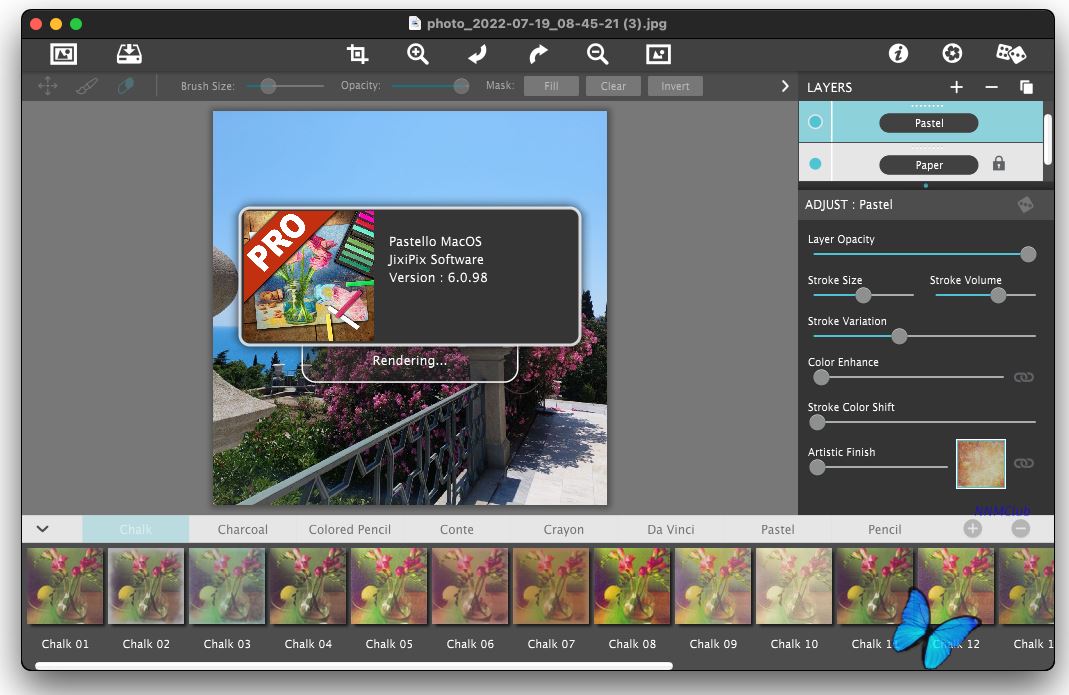Viewport: 1069px width, 695px height.
Task: Select the Brush mask tool
Action: pyautogui.click(x=87, y=86)
